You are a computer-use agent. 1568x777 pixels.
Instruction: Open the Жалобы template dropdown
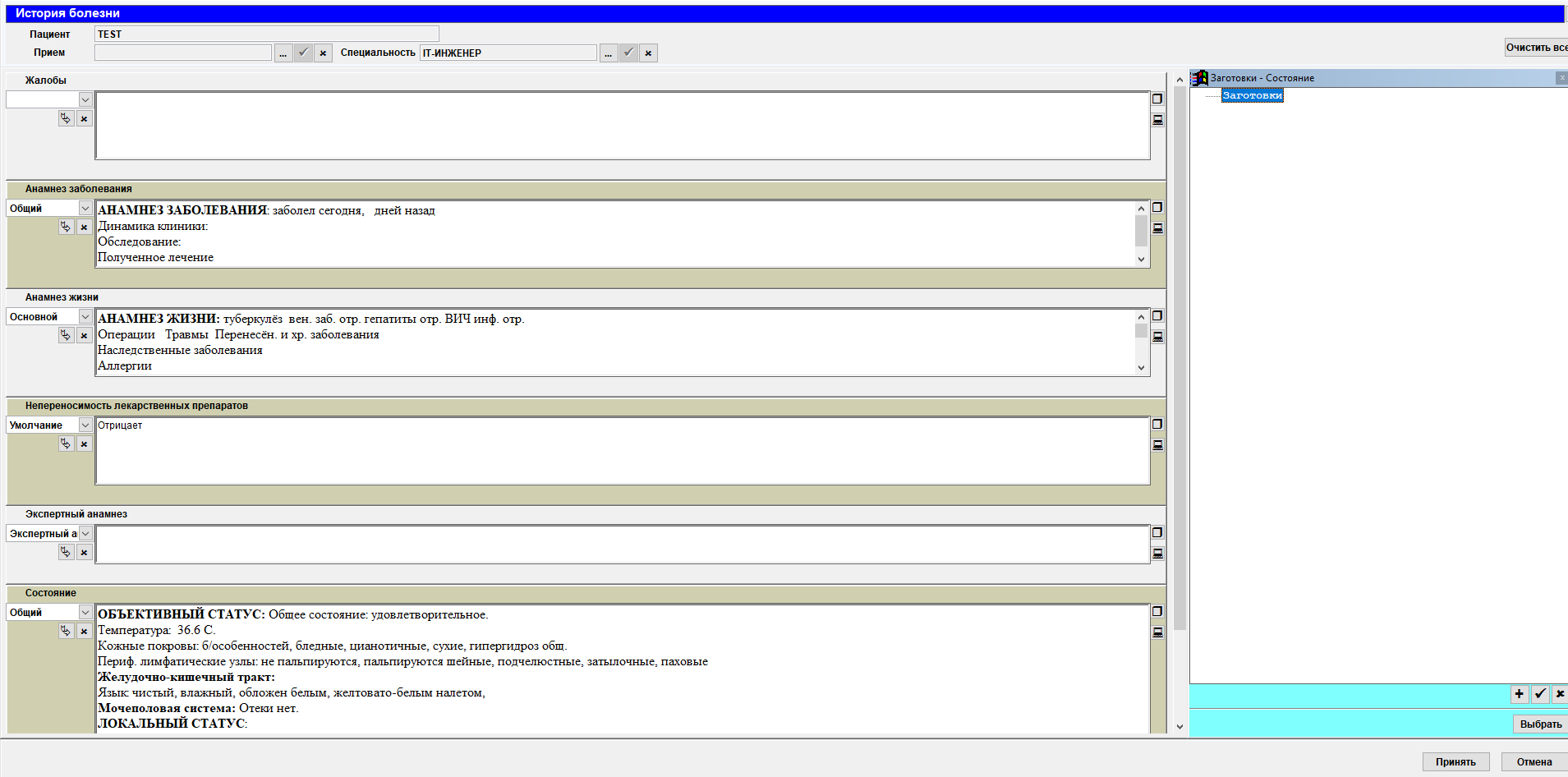click(x=85, y=100)
